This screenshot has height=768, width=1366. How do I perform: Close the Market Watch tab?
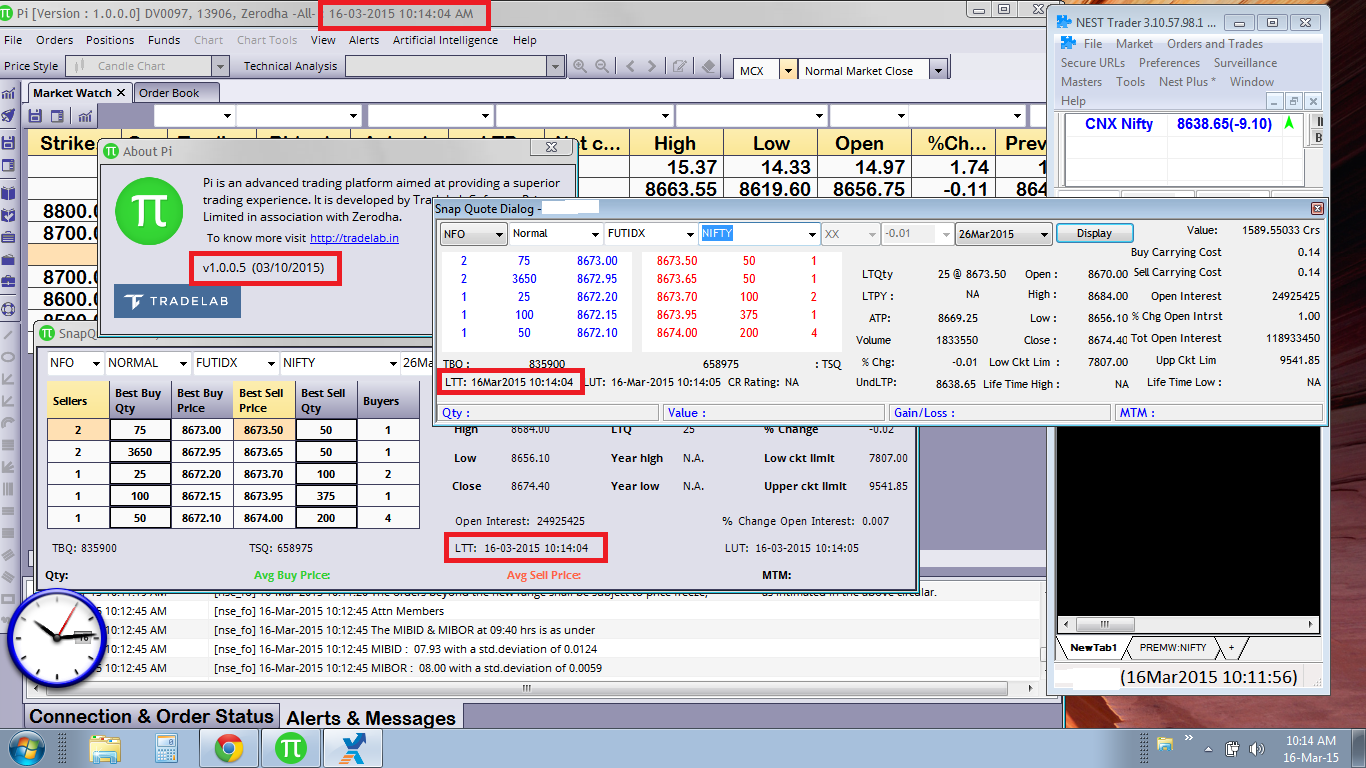pyautogui.click(x=121, y=93)
